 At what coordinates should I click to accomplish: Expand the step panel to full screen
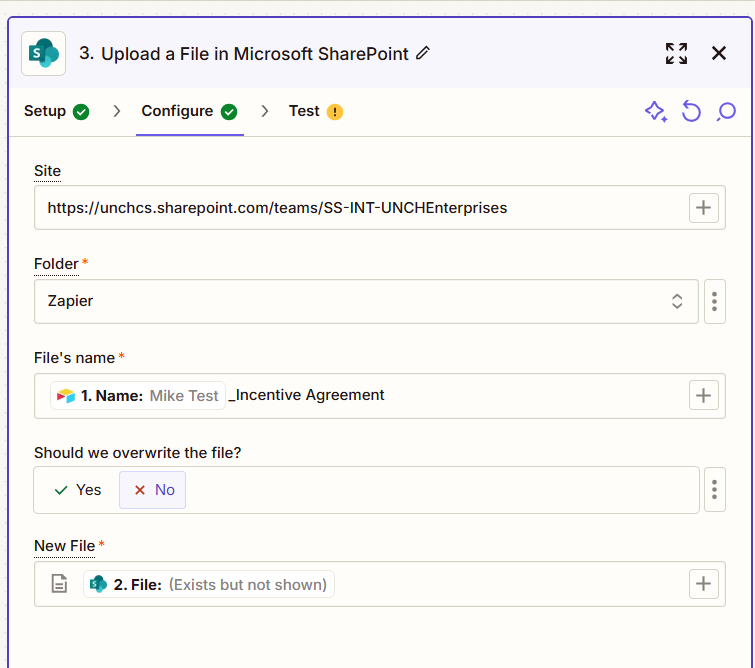pos(676,53)
